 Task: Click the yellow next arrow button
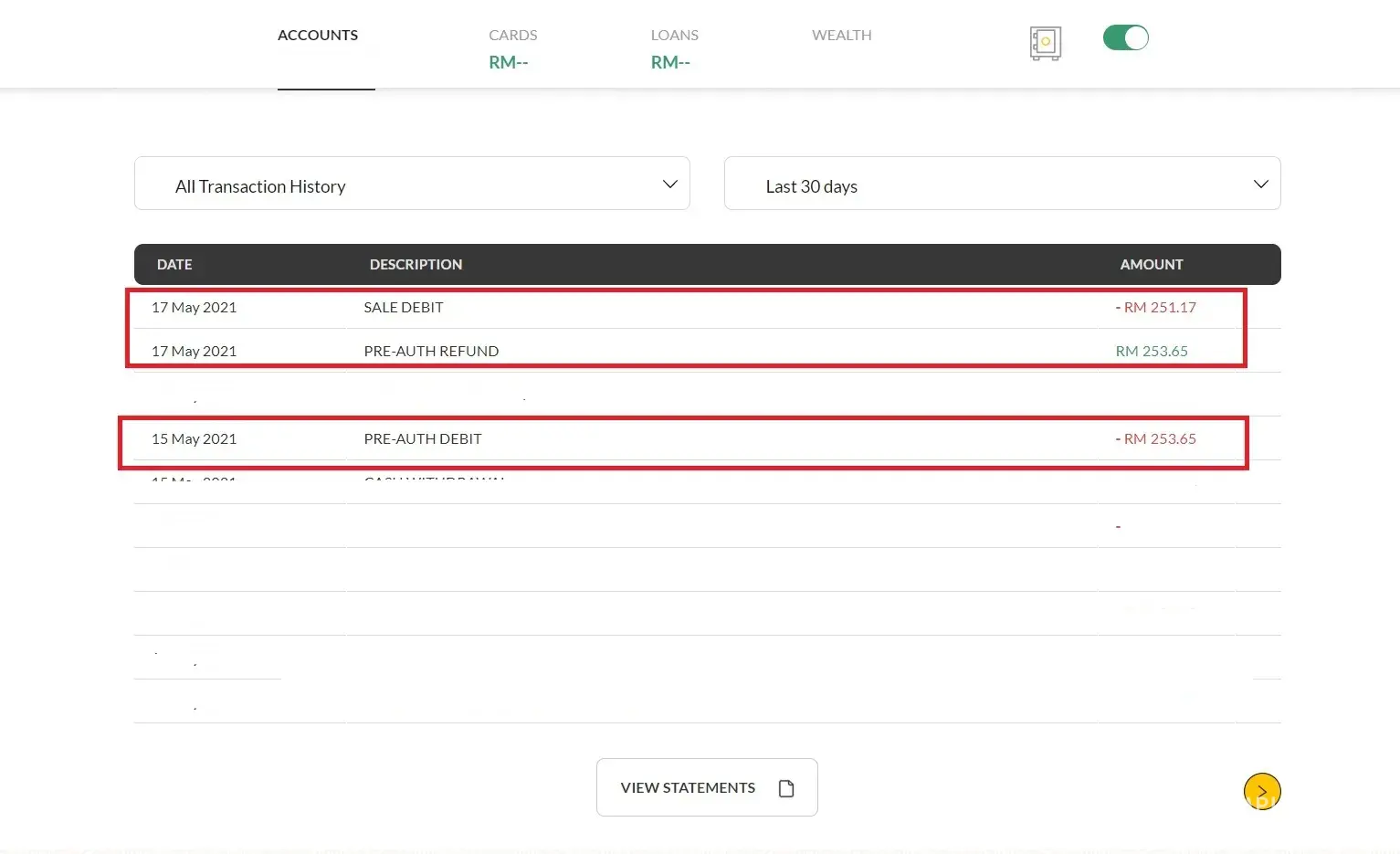(x=1261, y=791)
